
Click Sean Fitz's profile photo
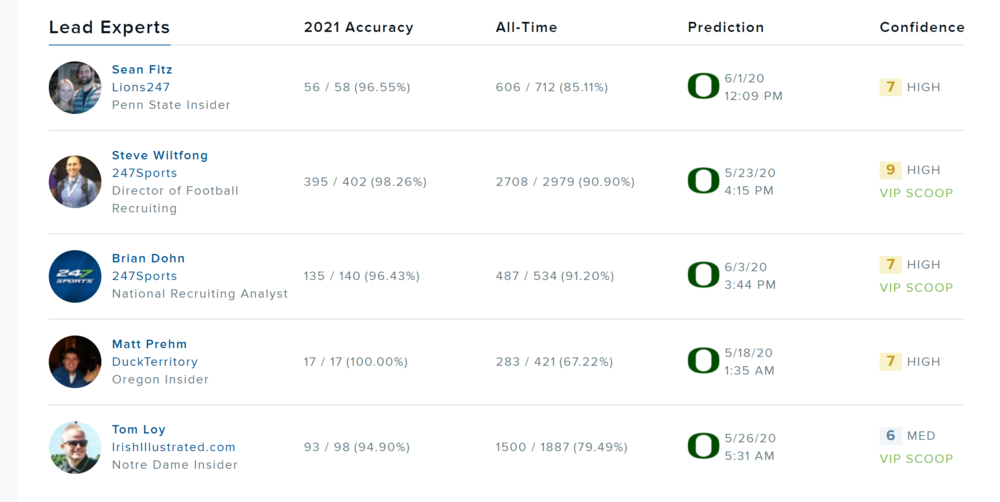[75, 87]
